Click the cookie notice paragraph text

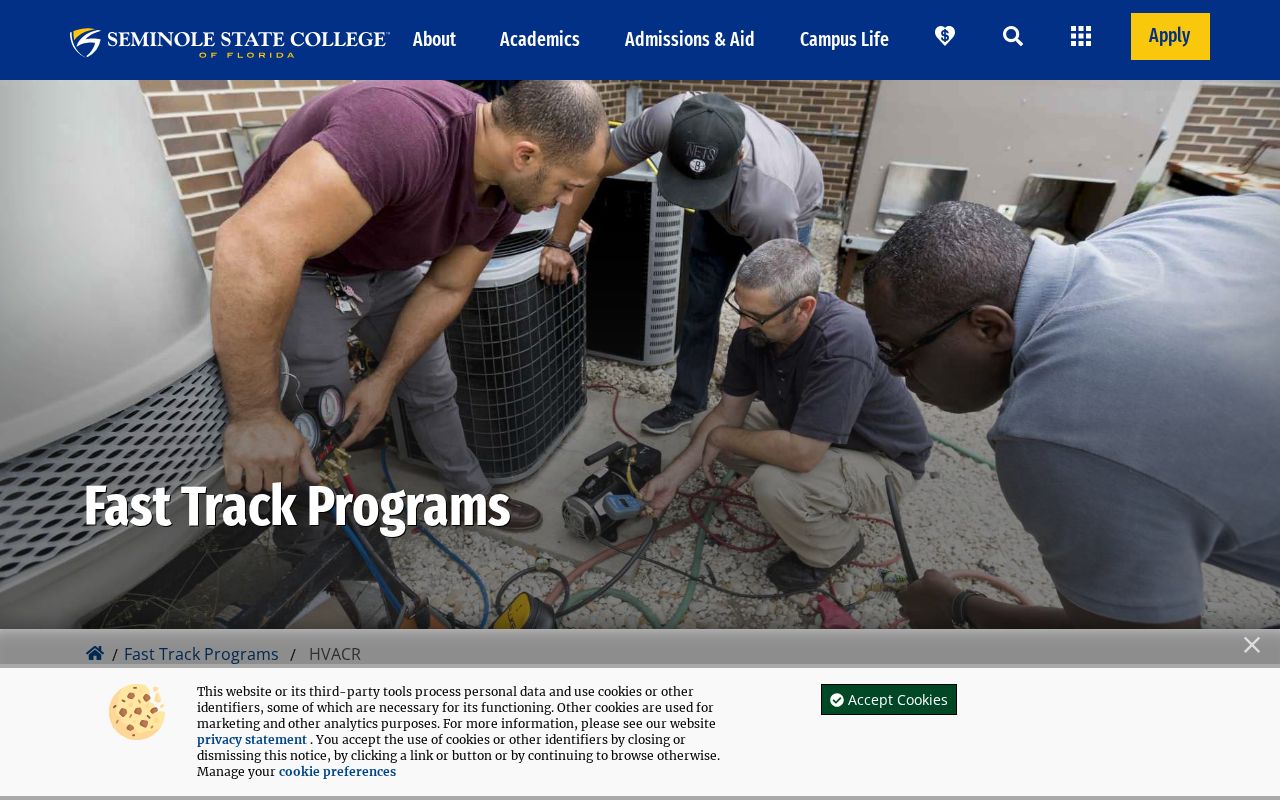(458, 731)
